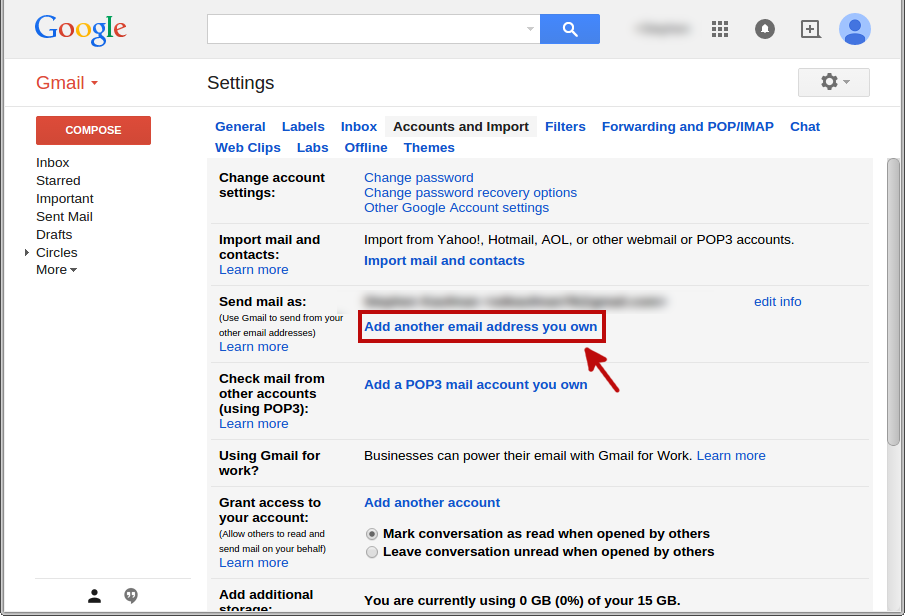Open the Sent Mail folder
Viewport: 905px width, 616px height.
[64, 216]
